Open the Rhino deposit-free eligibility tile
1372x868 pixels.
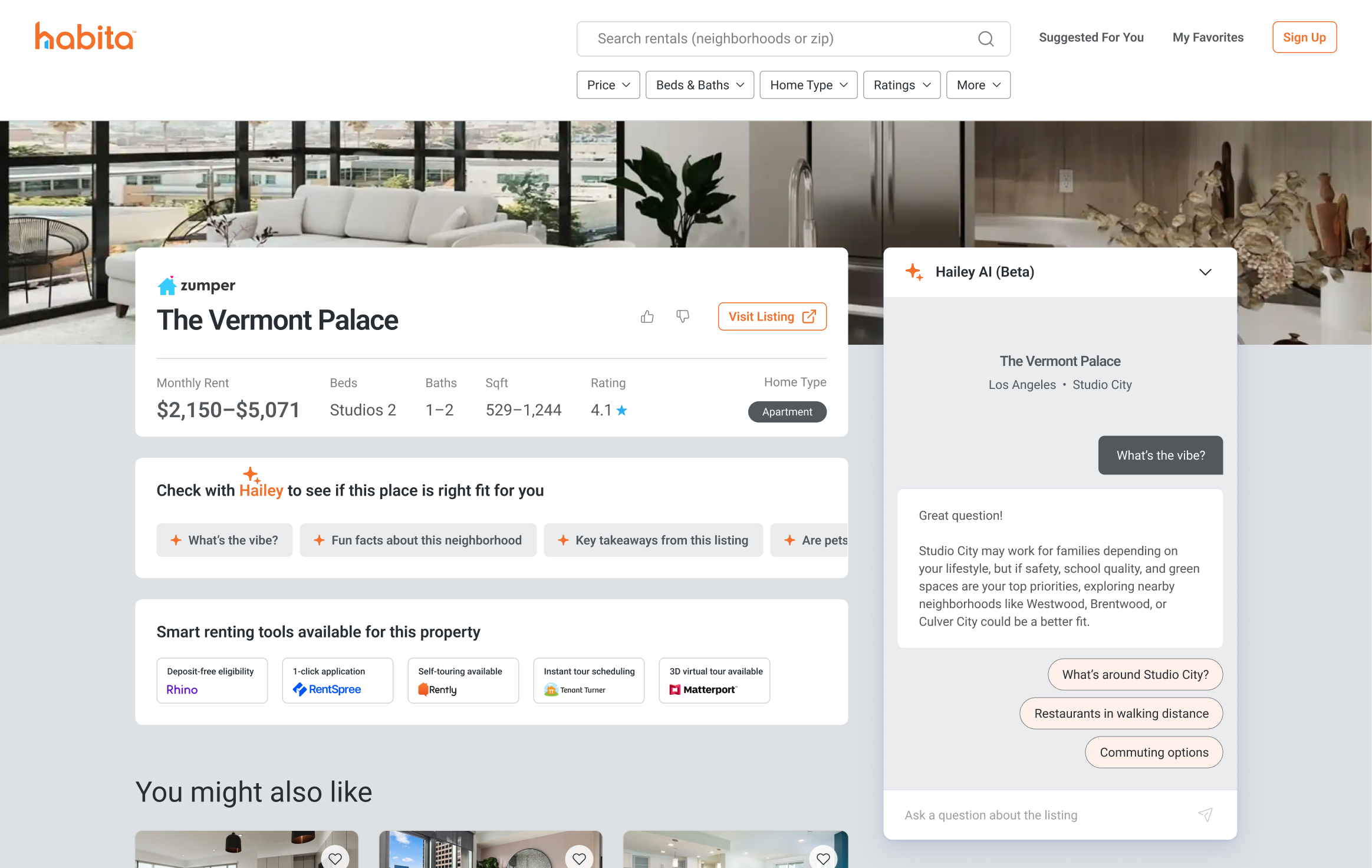tap(212, 681)
